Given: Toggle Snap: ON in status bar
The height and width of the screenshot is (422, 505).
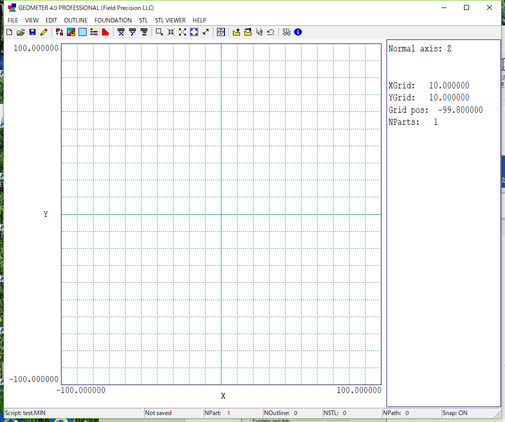Looking at the screenshot, I should tap(455, 413).
